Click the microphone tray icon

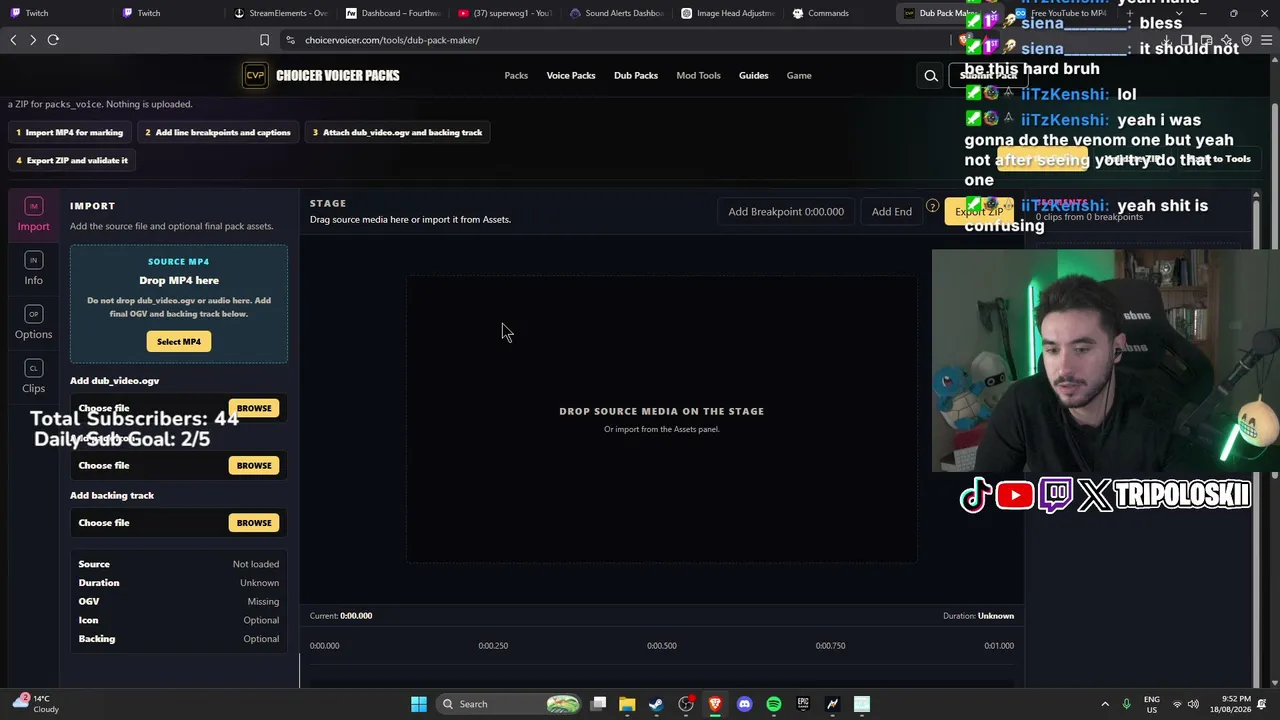(1127, 704)
